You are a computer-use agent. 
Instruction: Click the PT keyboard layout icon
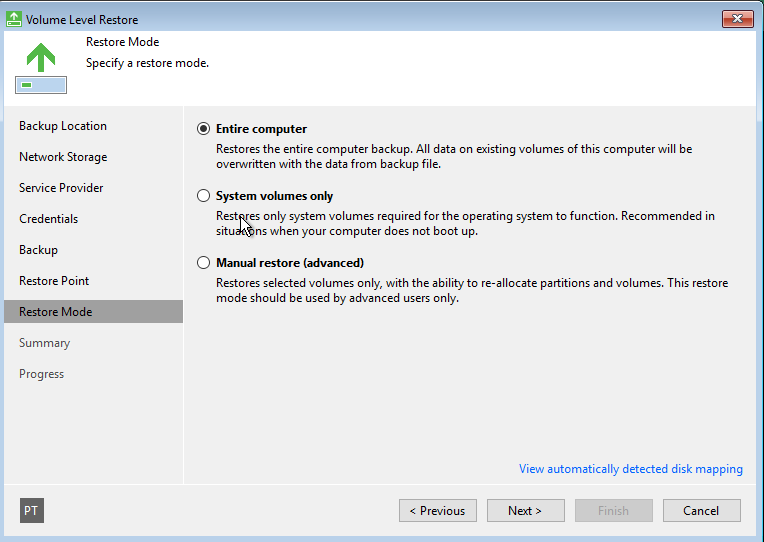tap(32, 510)
